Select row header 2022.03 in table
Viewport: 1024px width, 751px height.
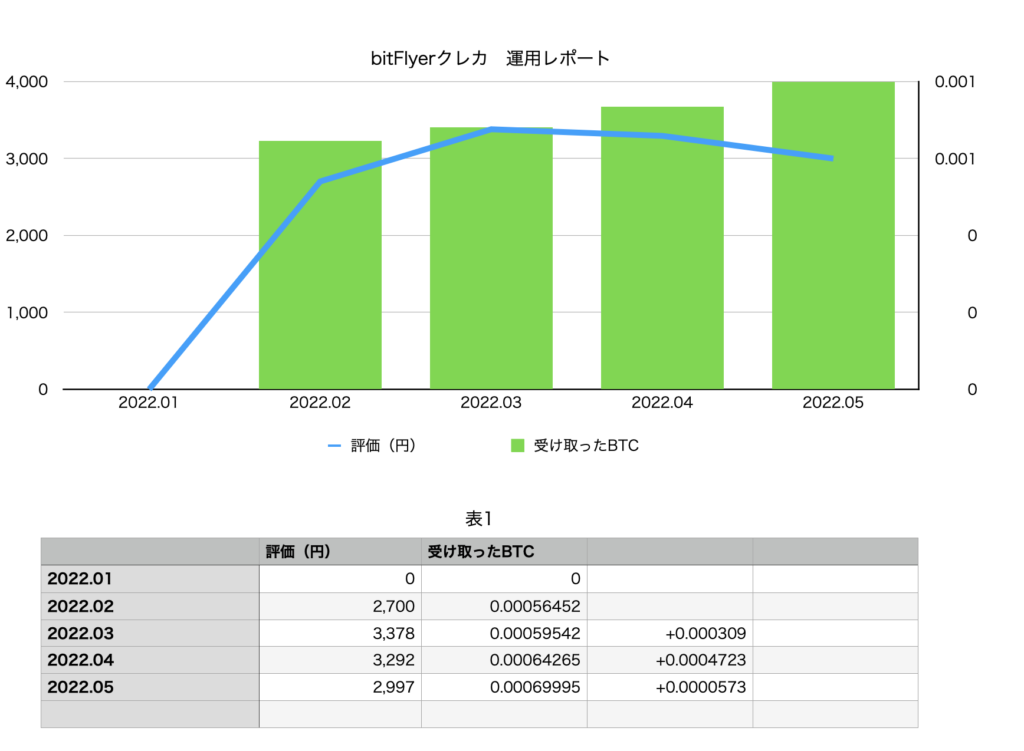coord(150,633)
